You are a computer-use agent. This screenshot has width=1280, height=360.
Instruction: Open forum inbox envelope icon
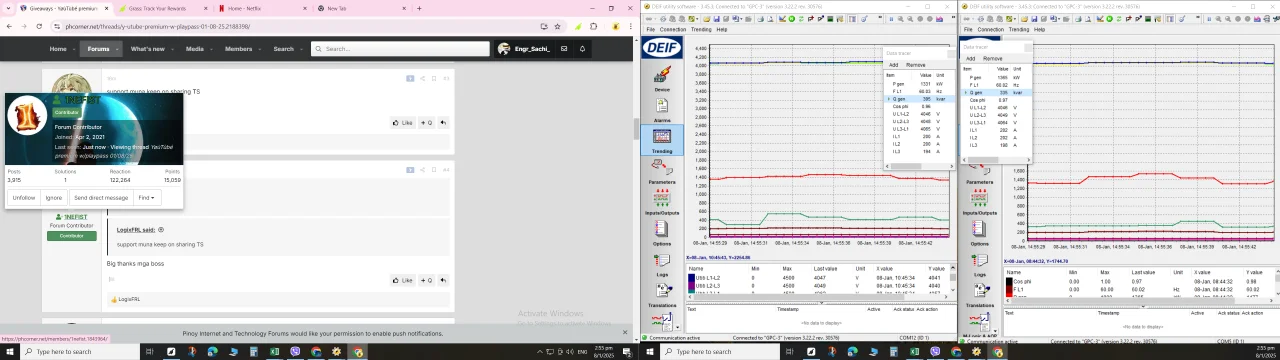(564, 48)
